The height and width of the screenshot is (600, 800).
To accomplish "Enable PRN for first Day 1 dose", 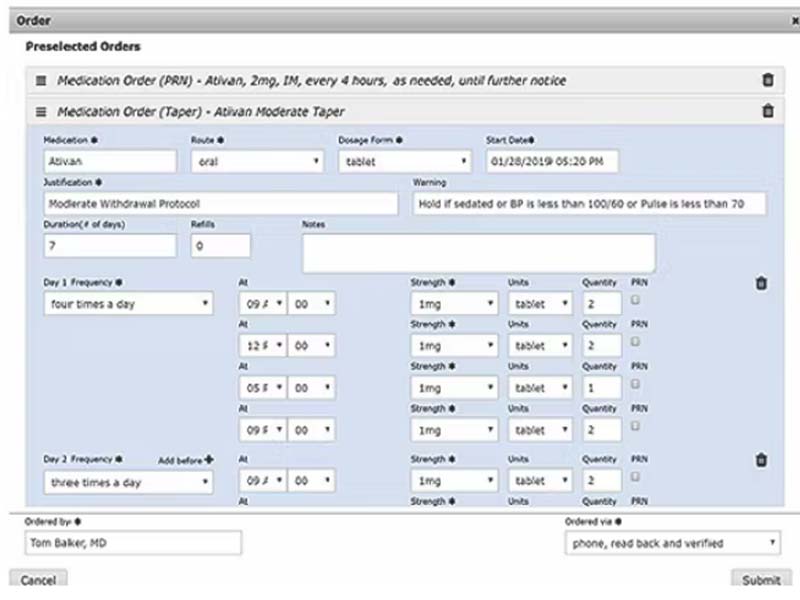I will point(636,299).
